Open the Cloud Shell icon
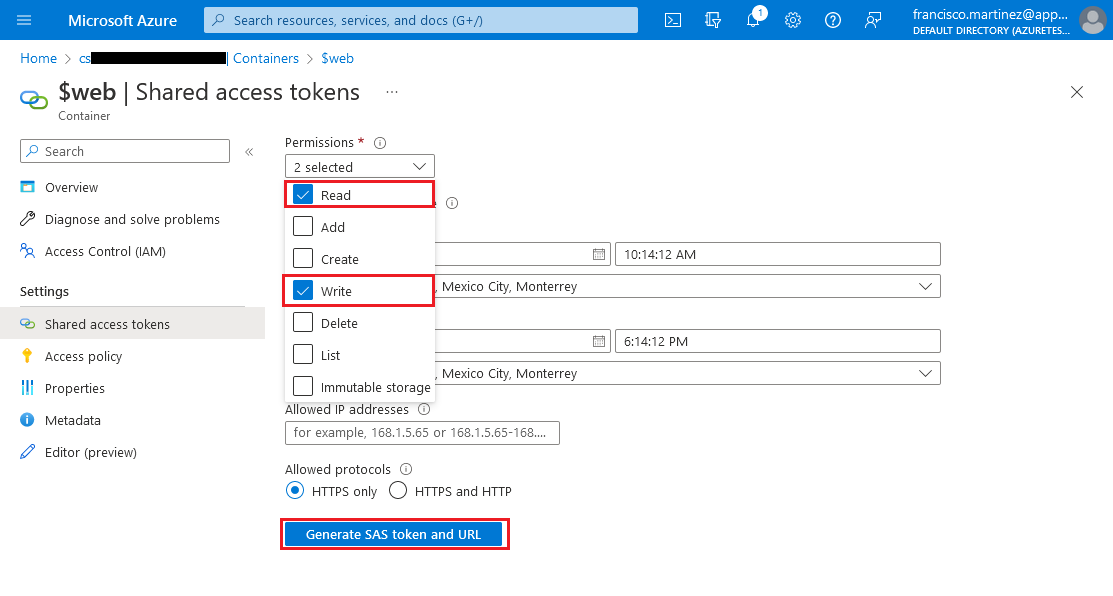 pos(674,20)
